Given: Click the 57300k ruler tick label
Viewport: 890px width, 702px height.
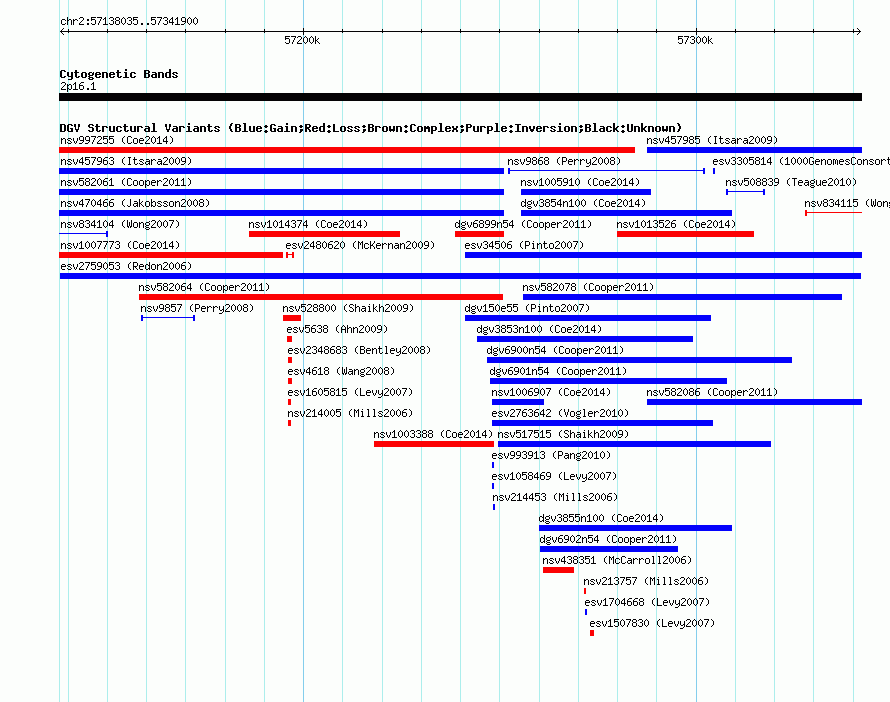Looking at the screenshot, I should coord(695,40).
